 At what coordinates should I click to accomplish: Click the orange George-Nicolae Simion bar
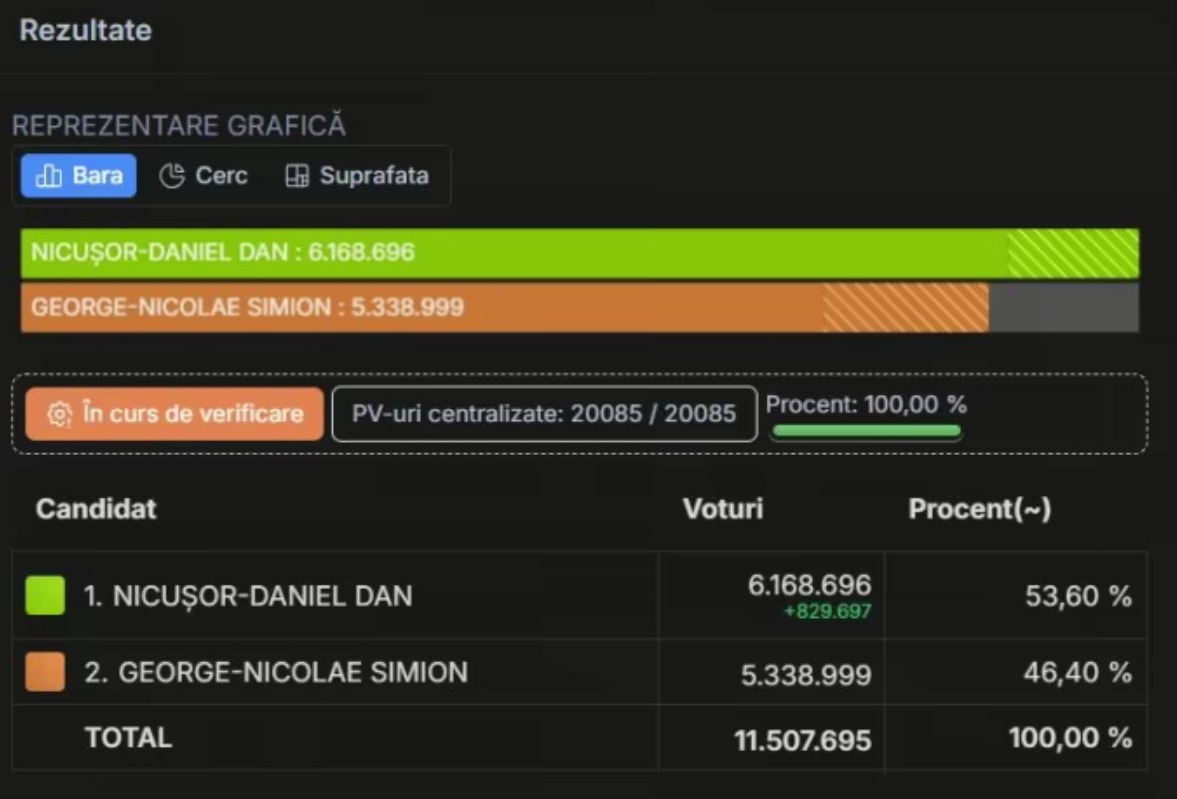500,307
